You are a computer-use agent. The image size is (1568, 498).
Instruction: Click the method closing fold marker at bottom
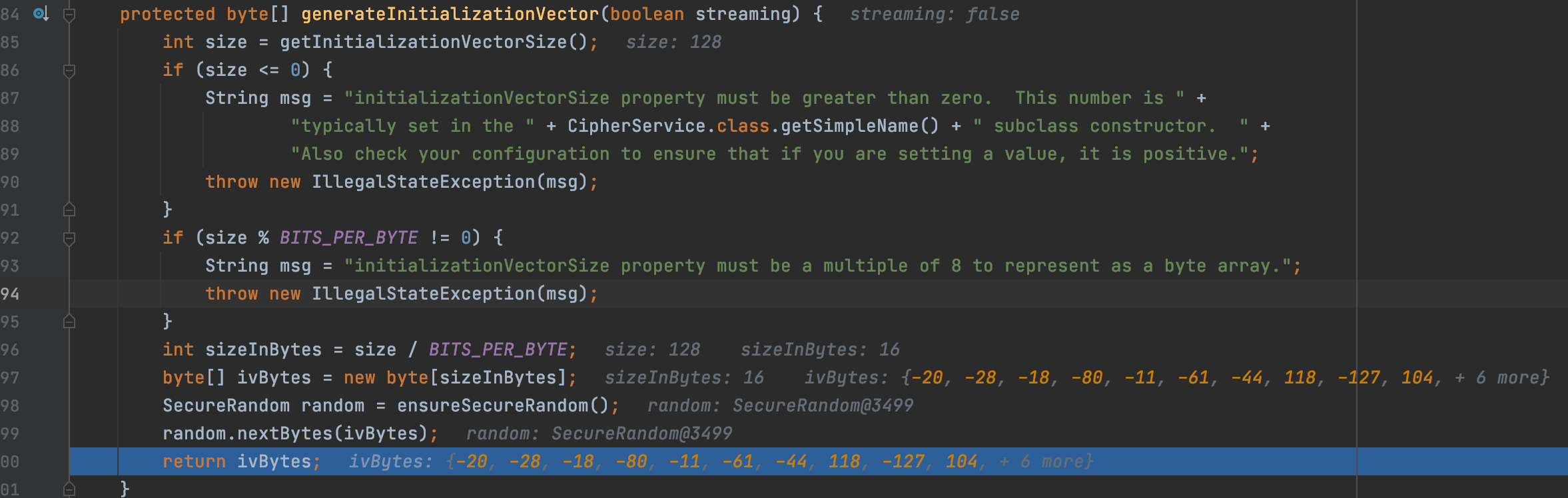pos(69,489)
